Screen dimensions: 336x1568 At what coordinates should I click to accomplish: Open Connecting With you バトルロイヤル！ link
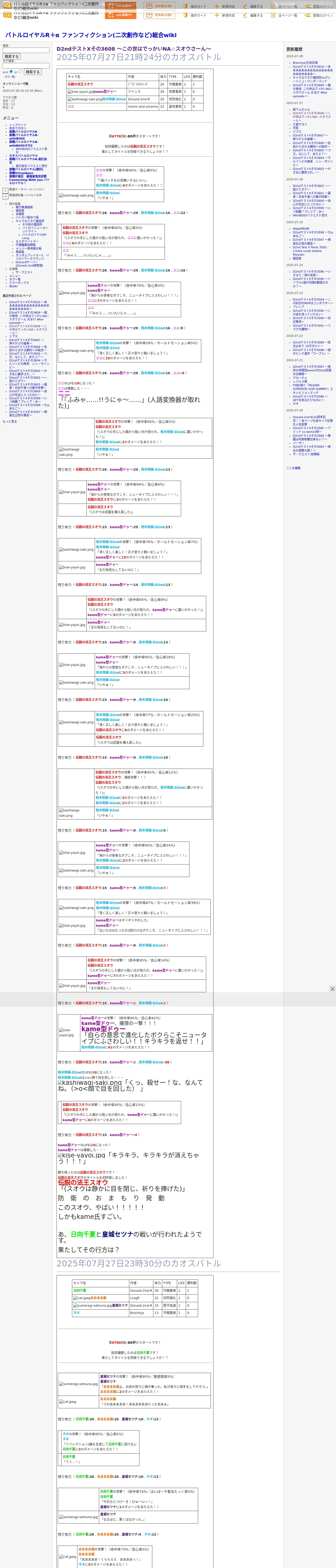click(x=29, y=181)
